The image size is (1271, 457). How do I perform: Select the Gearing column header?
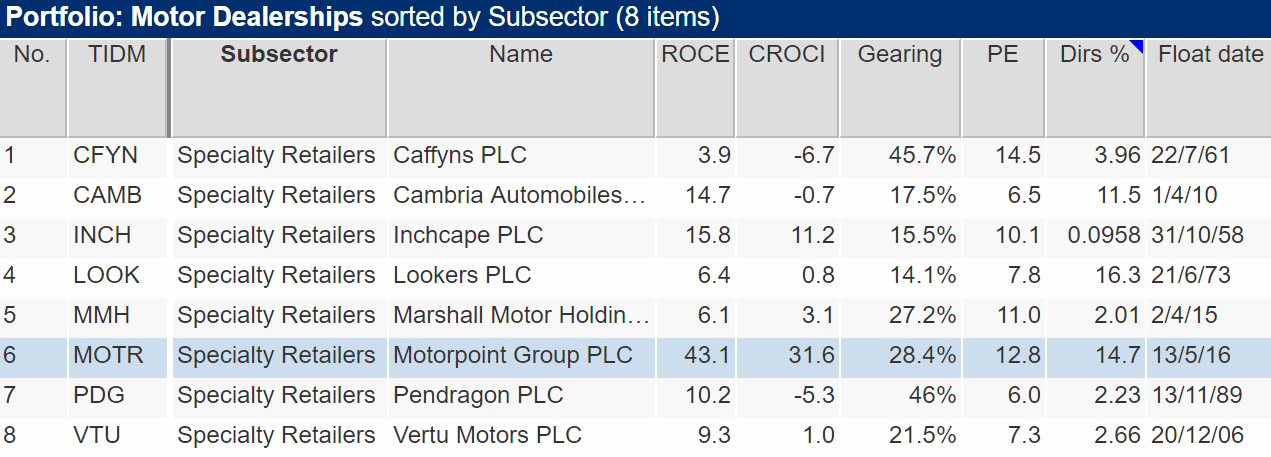click(x=900, y=87)
